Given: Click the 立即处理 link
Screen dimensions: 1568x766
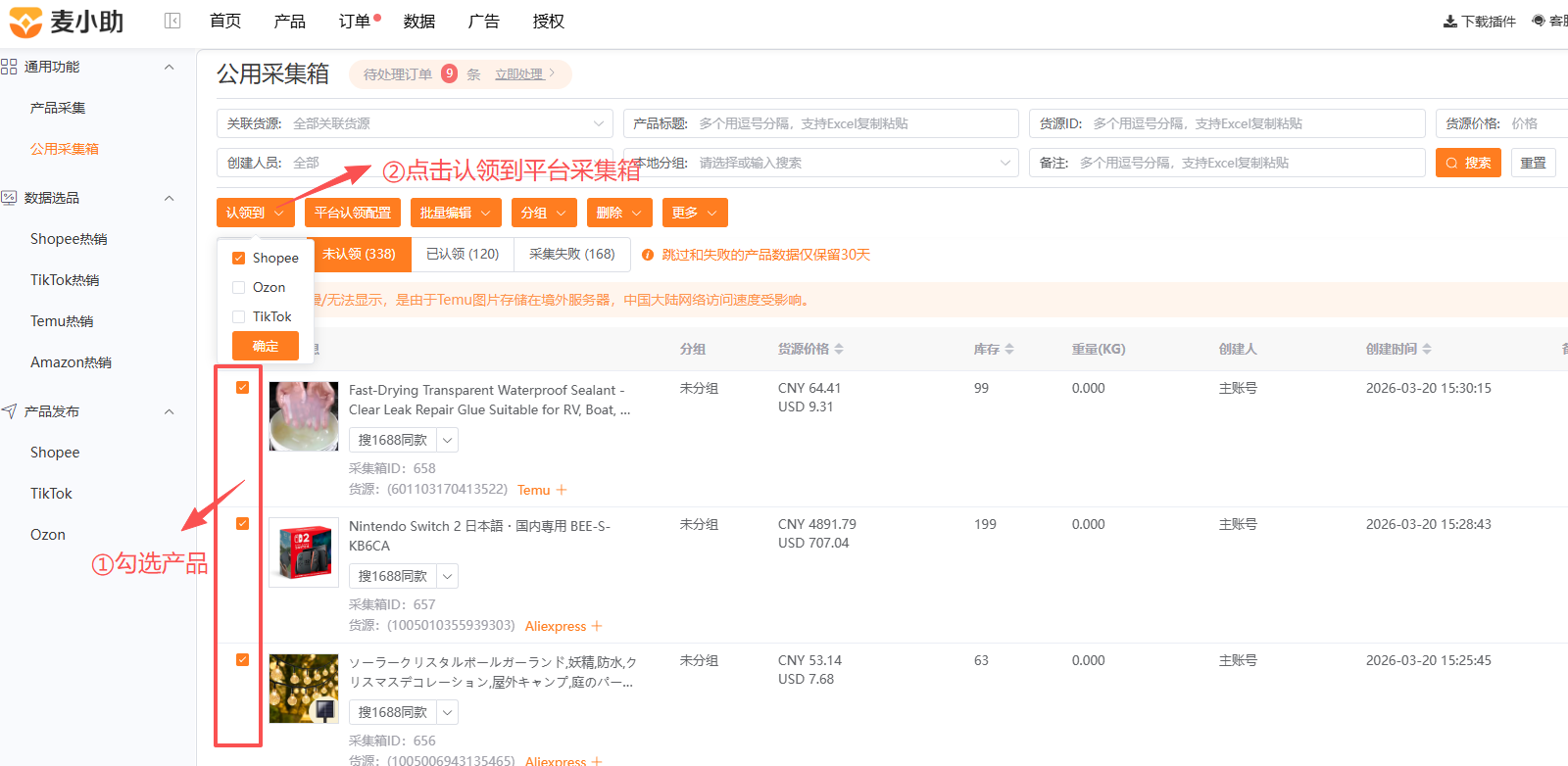Looking at the screenshot, I should click(518, 74).
